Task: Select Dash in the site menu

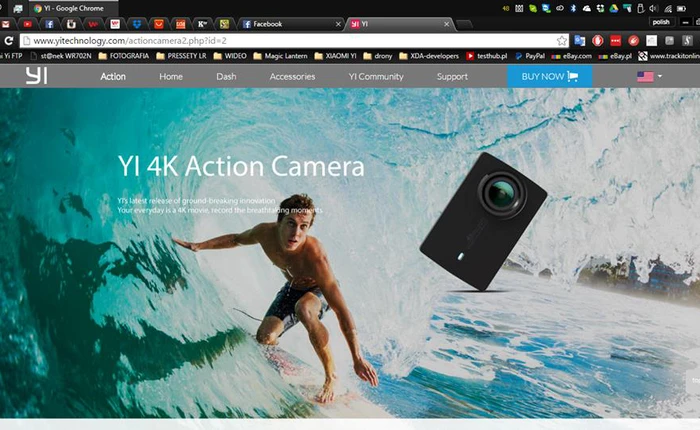Action: coord(226,76)
